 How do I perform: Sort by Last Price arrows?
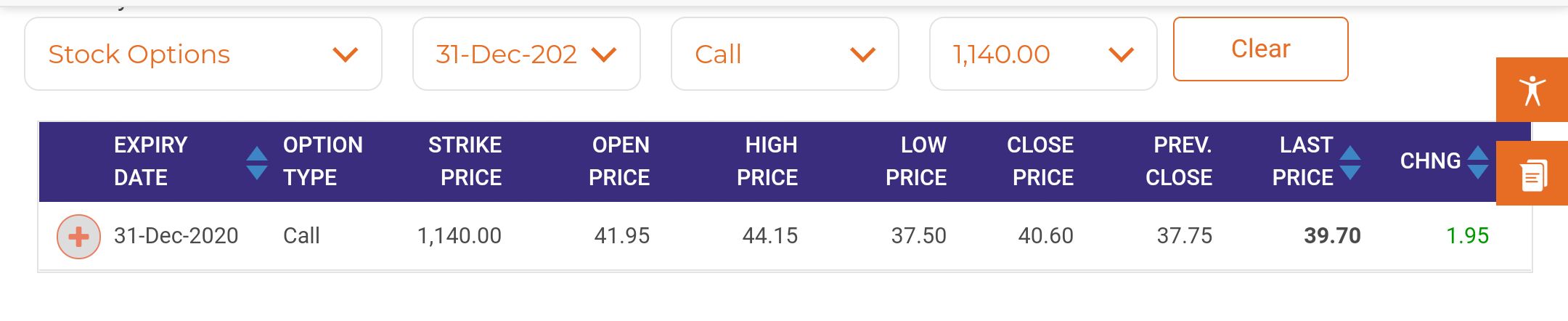click(x=1349, y=163)
